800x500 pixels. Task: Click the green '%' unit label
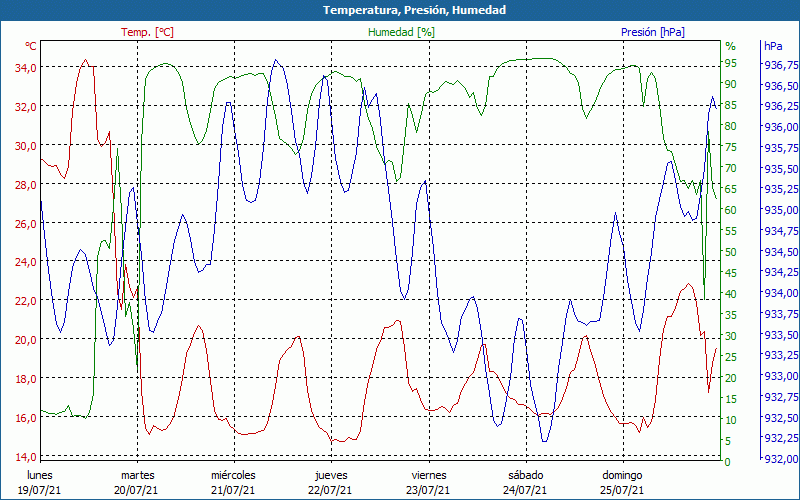click(731, 46)
